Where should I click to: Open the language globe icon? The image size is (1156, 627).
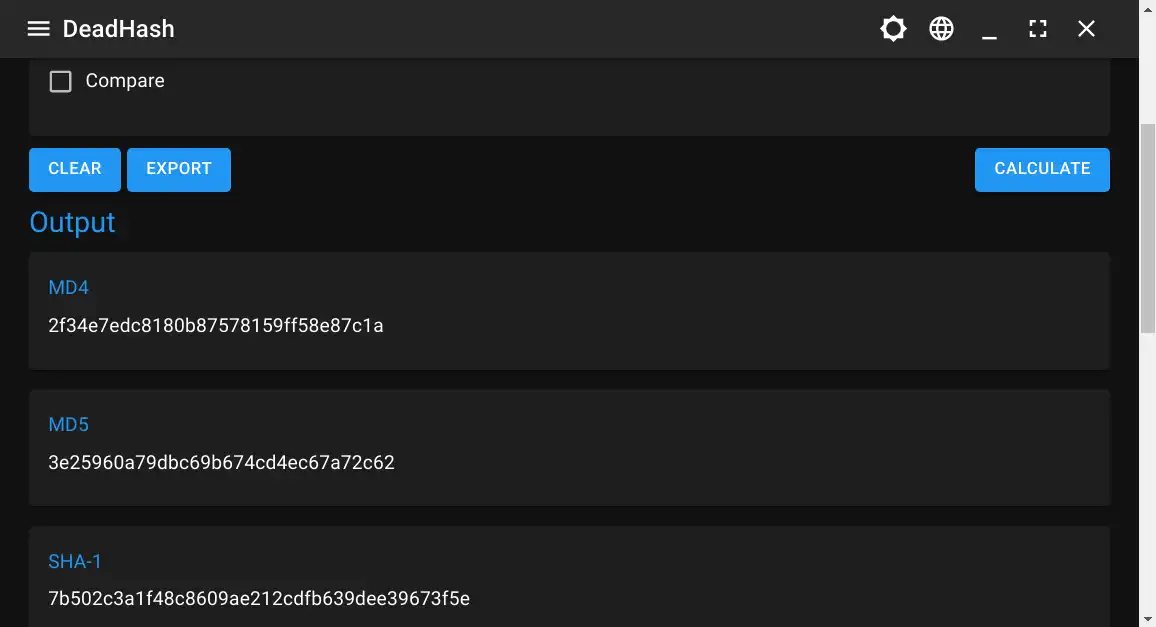tap(941, 28)
